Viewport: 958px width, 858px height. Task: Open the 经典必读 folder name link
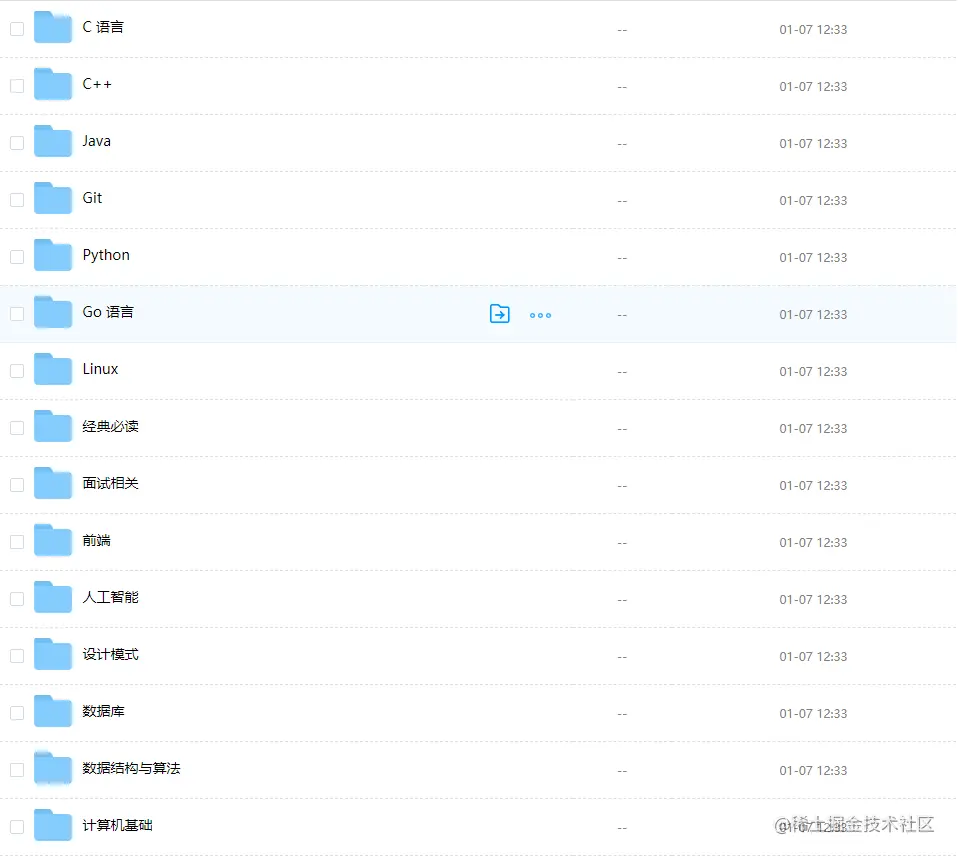click(111, 427)
